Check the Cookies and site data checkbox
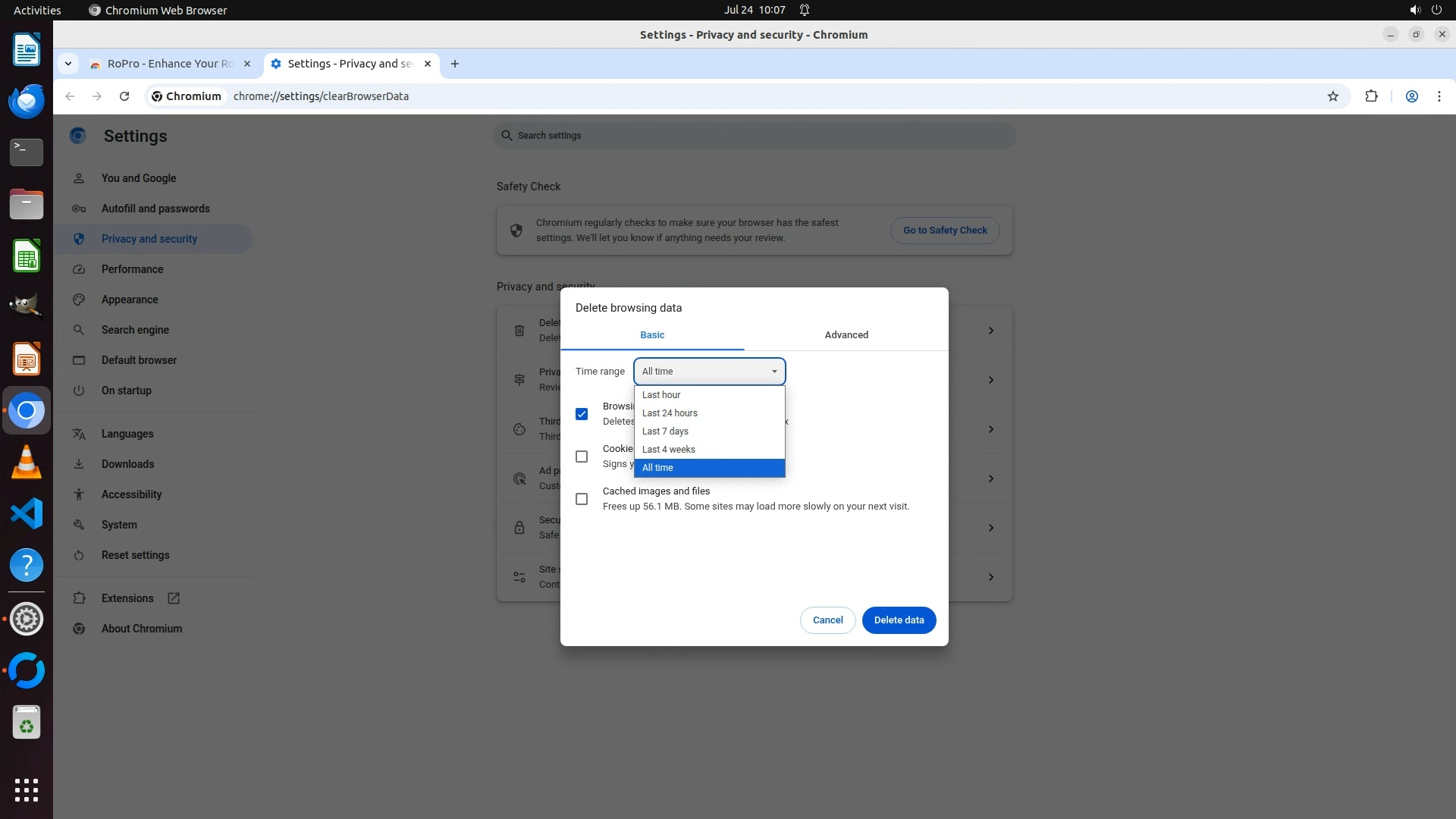Image resolution: width=1456 pixels, height=819 pixels. [582, 457]
